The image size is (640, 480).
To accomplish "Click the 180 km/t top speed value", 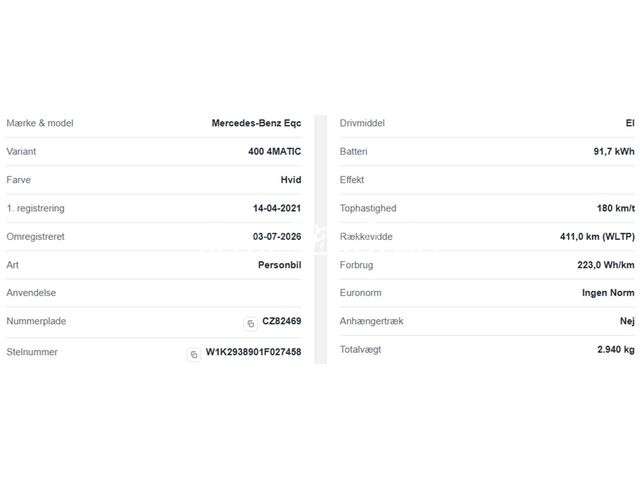I will click(x=616, y=208).
